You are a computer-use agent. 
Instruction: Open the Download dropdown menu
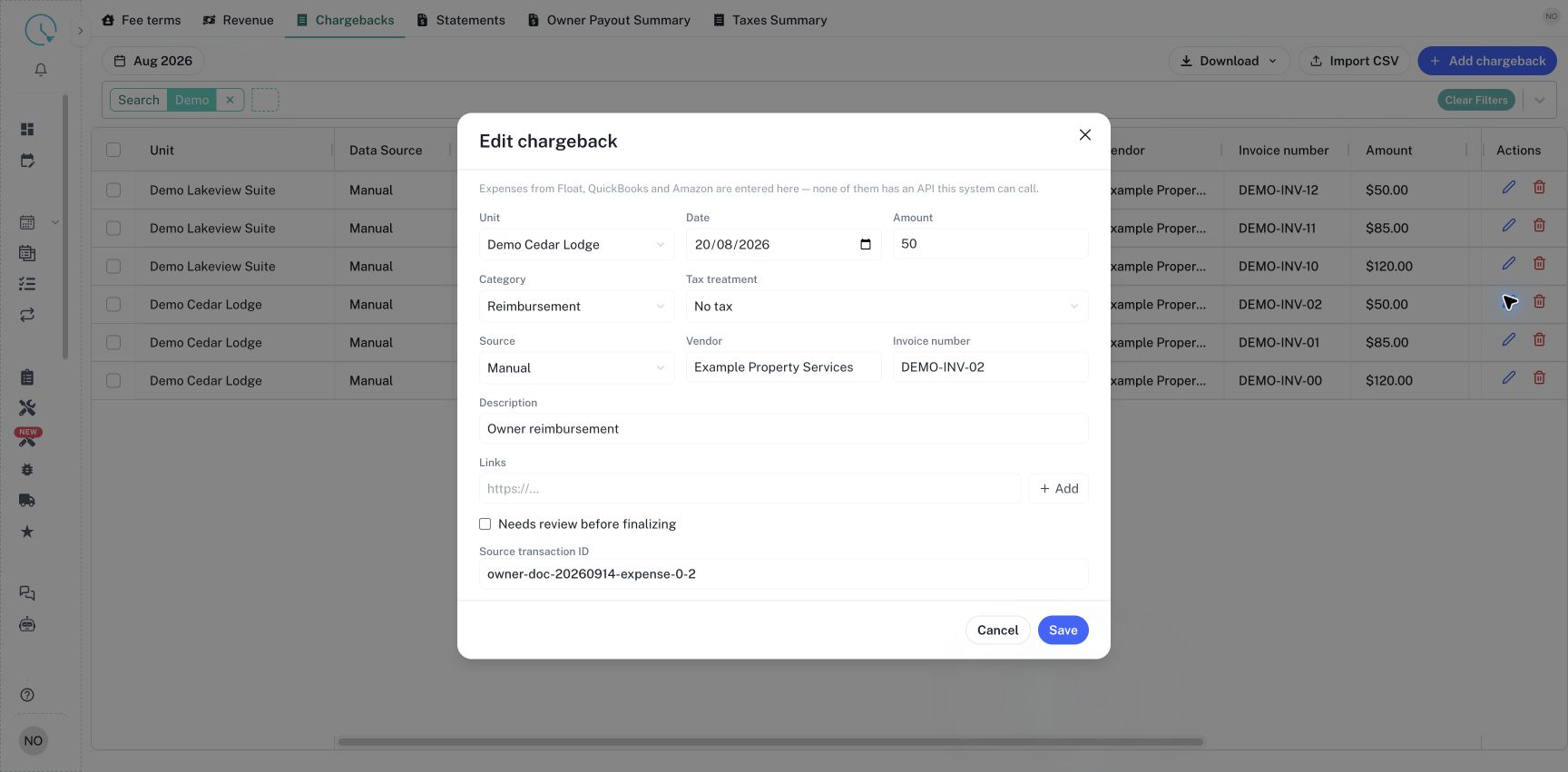(1229, 61)
